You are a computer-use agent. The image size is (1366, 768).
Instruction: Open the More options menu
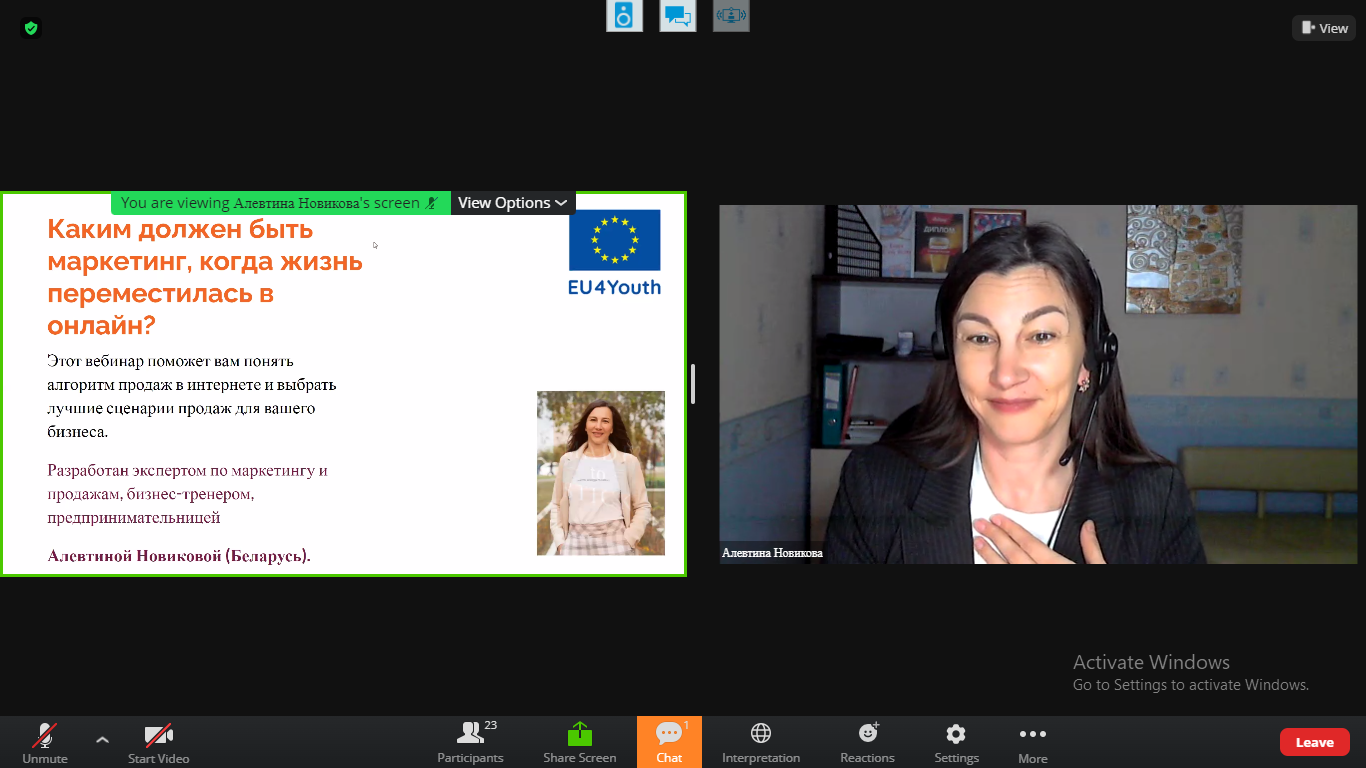(1032, 742)
